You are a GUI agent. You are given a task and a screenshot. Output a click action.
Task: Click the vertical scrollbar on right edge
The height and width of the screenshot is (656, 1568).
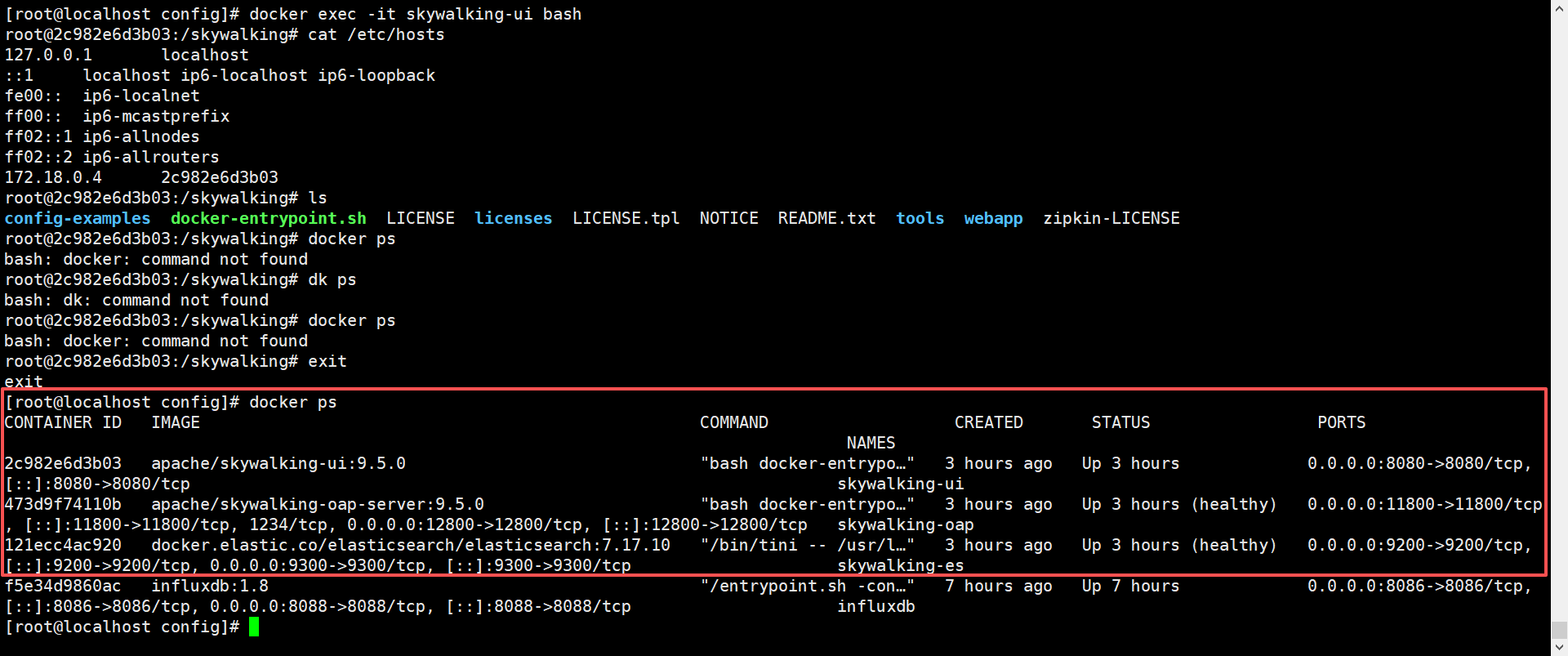coord(1559,328)
